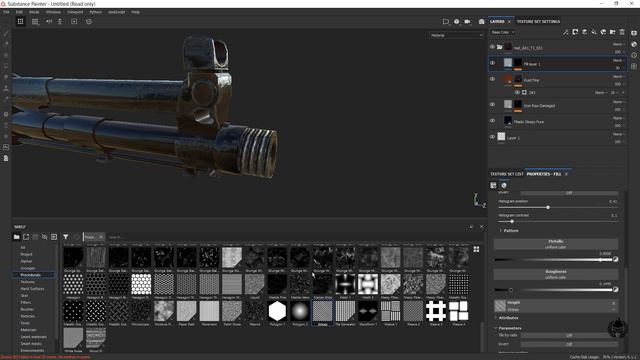Click Shelf import resource icon
The image size is (640, 360).
(x=54, y=237)
